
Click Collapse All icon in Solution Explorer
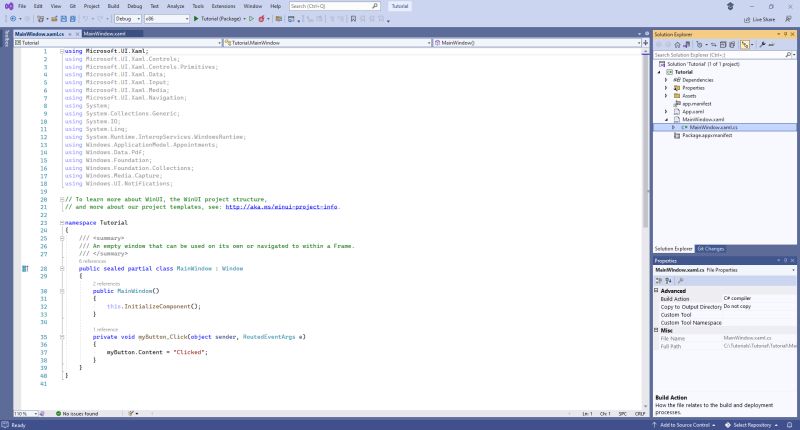point(723,45)
